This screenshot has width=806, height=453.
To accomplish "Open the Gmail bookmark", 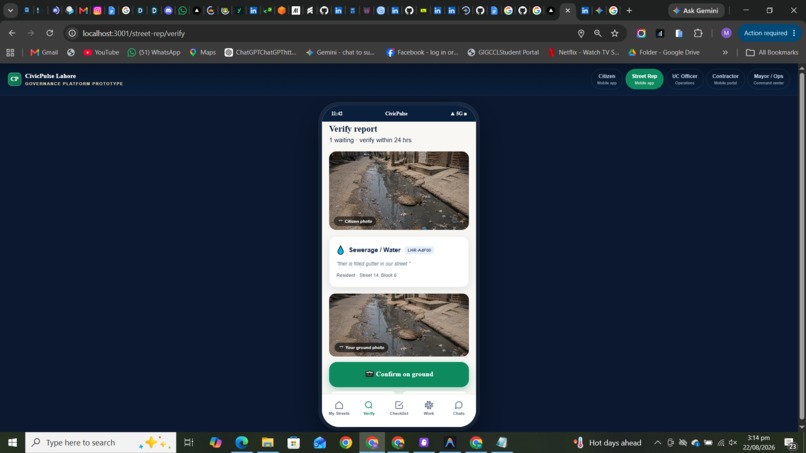I will [44, 52].
